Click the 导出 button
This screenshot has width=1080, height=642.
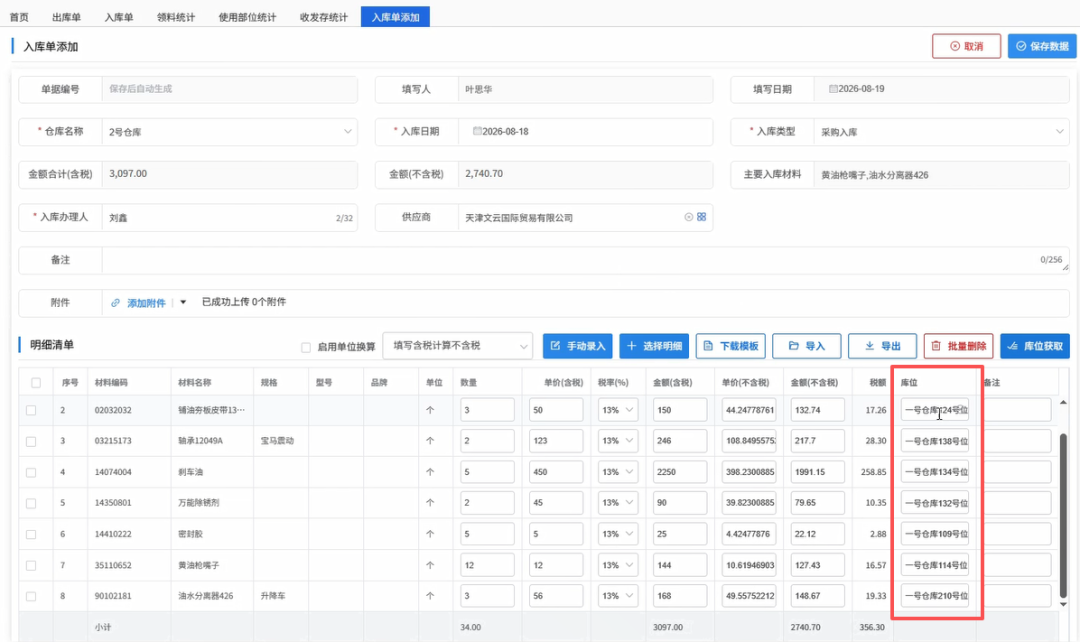pyautogui.click(x=882, y=346)
